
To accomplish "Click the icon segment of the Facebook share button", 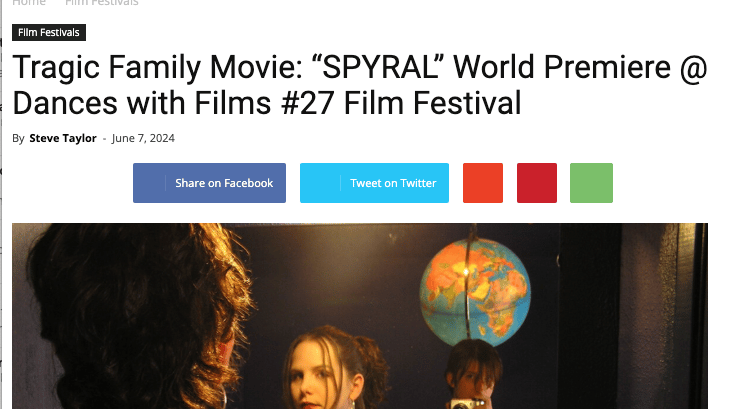I will [x=149, y=183].
